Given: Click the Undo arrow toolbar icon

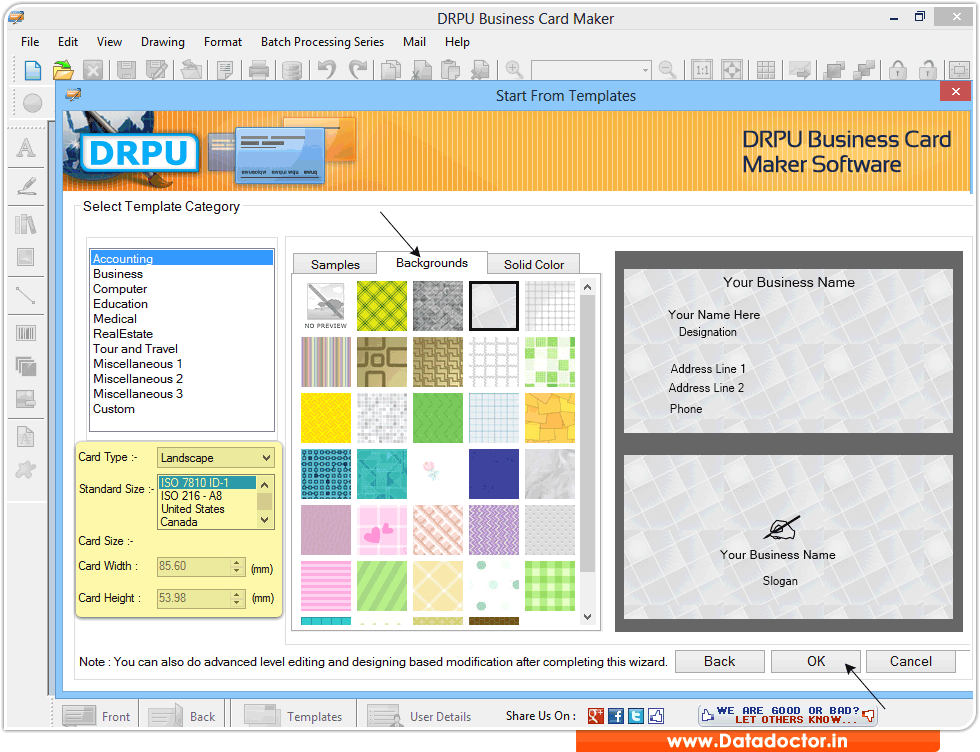Looking at the screenshot, I should click(326, 69).
